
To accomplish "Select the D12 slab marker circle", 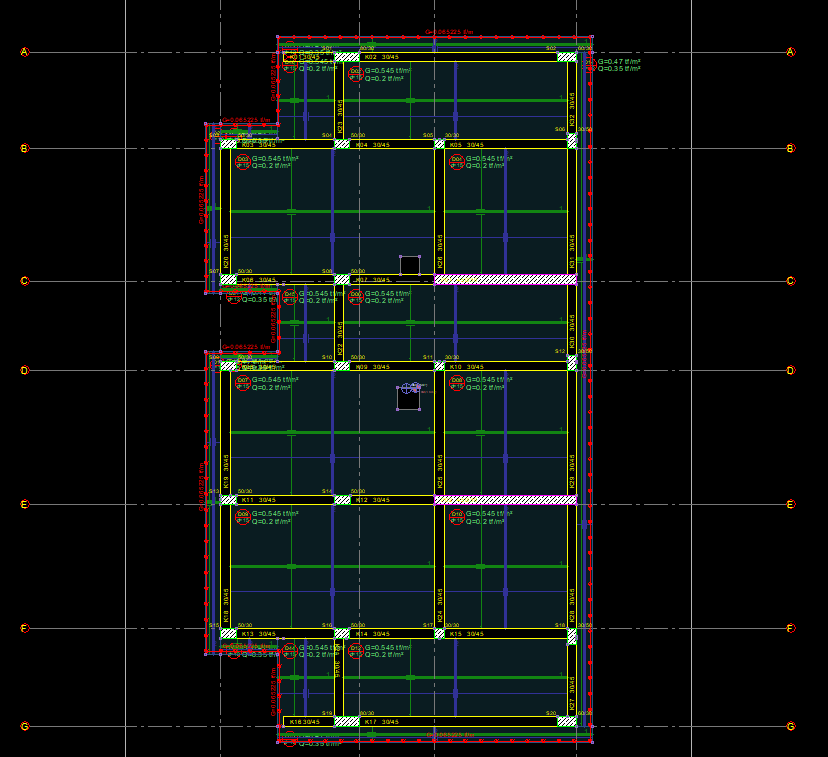I will pos(355,650).
